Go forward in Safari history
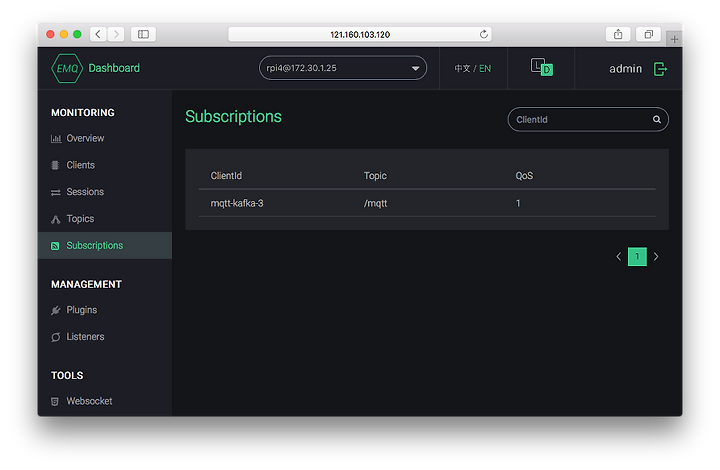 pyautogui.click(x=116, y=34)
